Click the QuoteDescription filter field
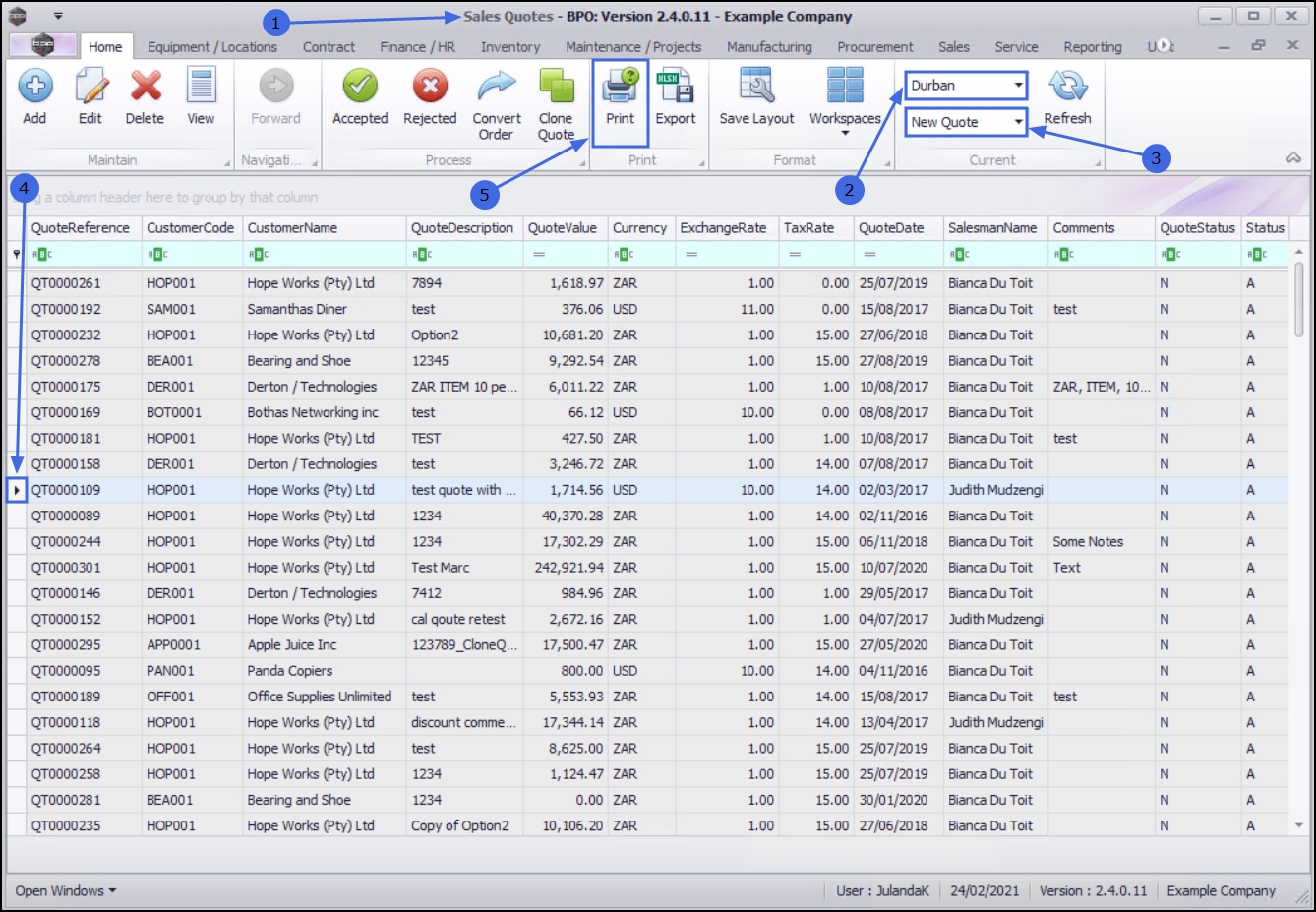The height and width of the screenshot is (912, 1316). pyautogui.click(x=464, y=254)
